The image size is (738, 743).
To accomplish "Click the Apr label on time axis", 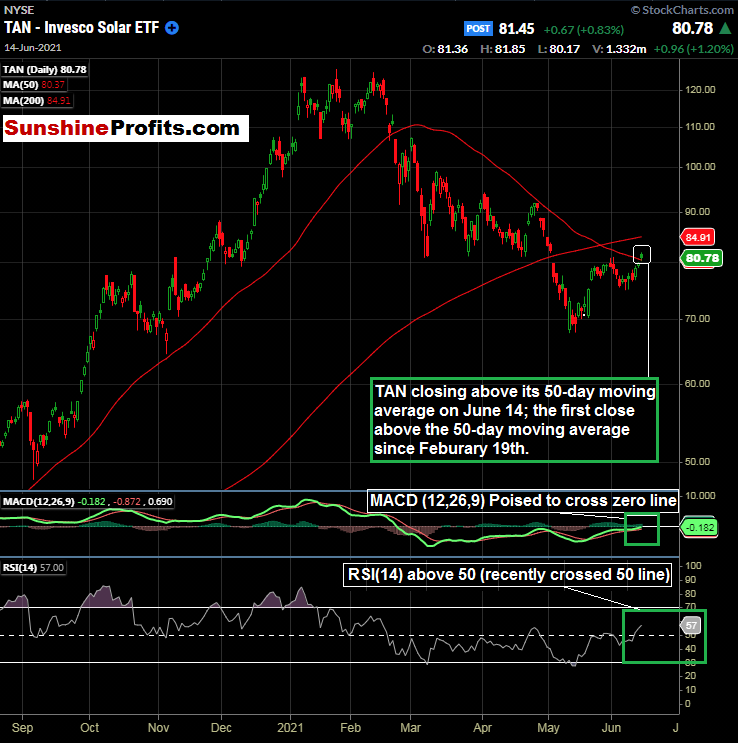I will pos(483,727).
